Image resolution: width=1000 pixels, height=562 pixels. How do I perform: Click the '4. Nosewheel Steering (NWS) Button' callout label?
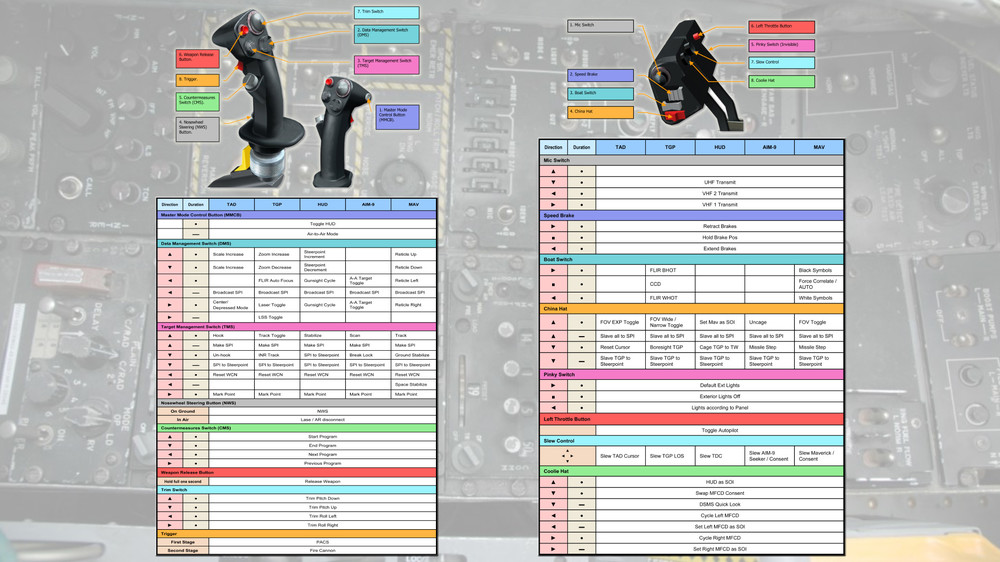198,128
